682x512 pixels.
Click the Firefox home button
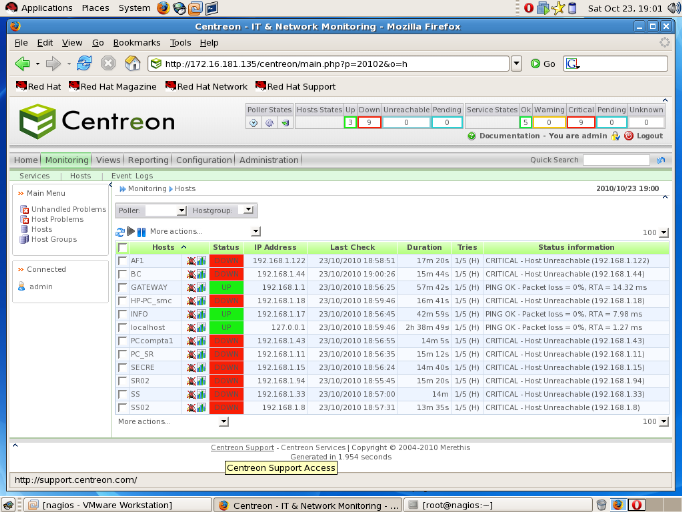coord(130,63)
